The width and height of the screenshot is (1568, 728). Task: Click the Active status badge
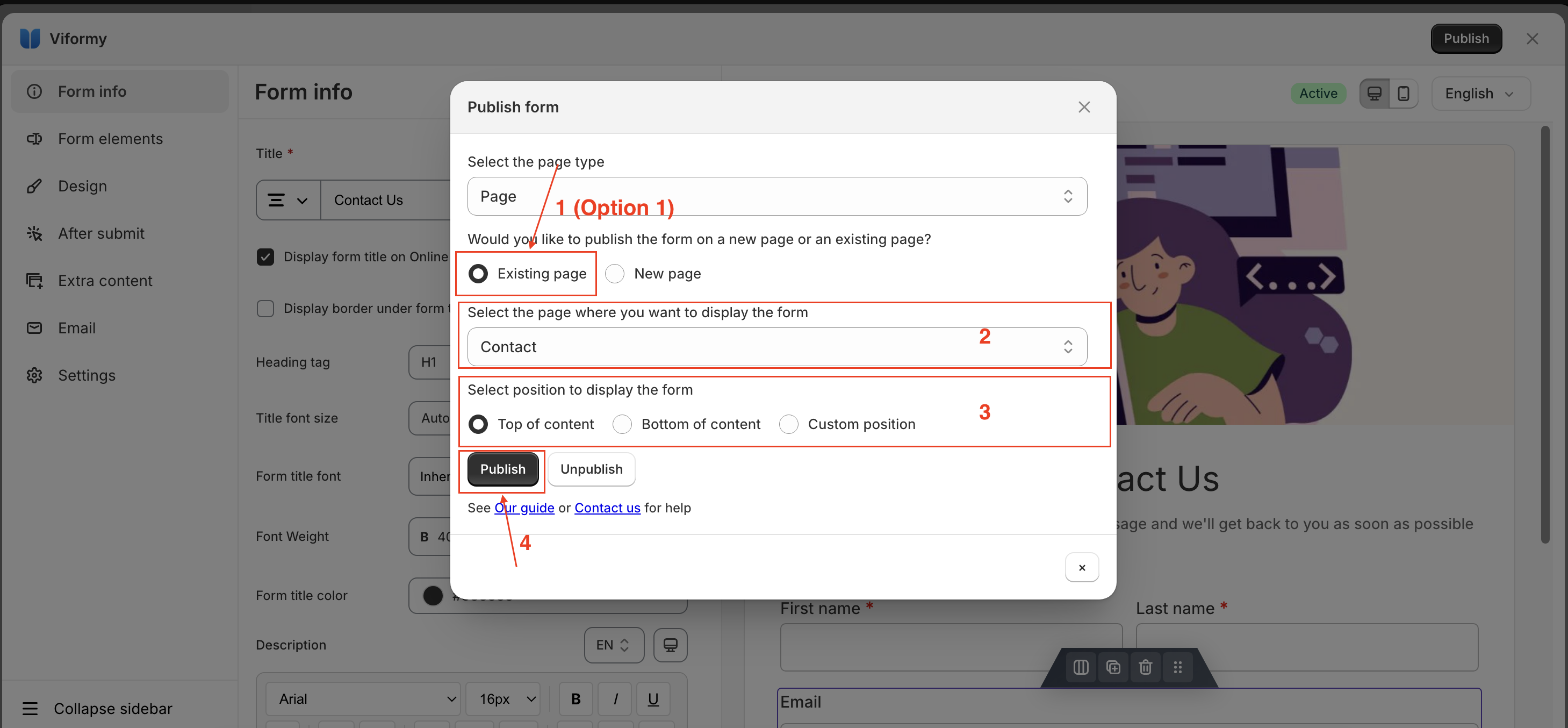point(1318,93)
